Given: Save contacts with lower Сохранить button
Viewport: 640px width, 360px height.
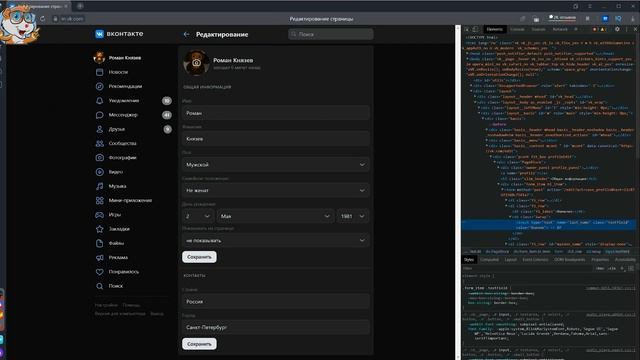Looking at the screenshot, I should 199,344.
